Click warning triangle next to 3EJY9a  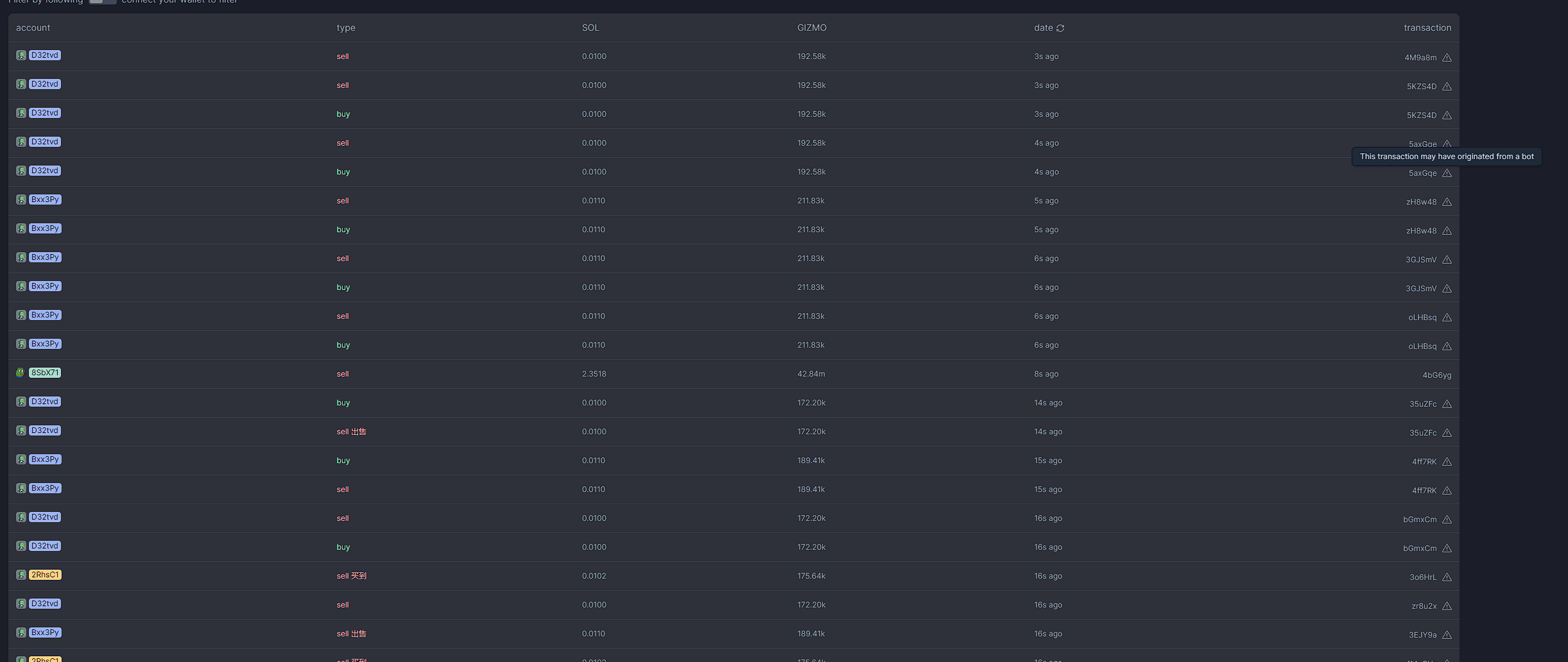(1447, 635)
